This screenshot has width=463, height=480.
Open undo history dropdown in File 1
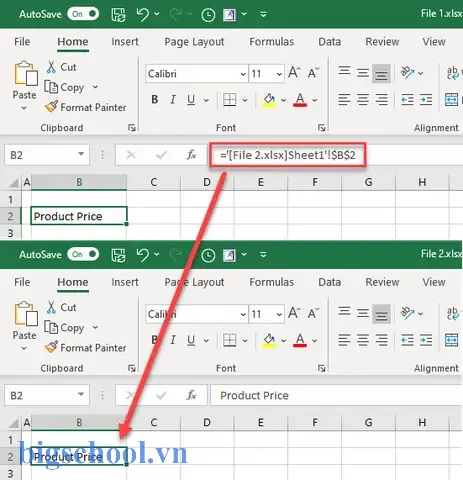tap(157, 14)
